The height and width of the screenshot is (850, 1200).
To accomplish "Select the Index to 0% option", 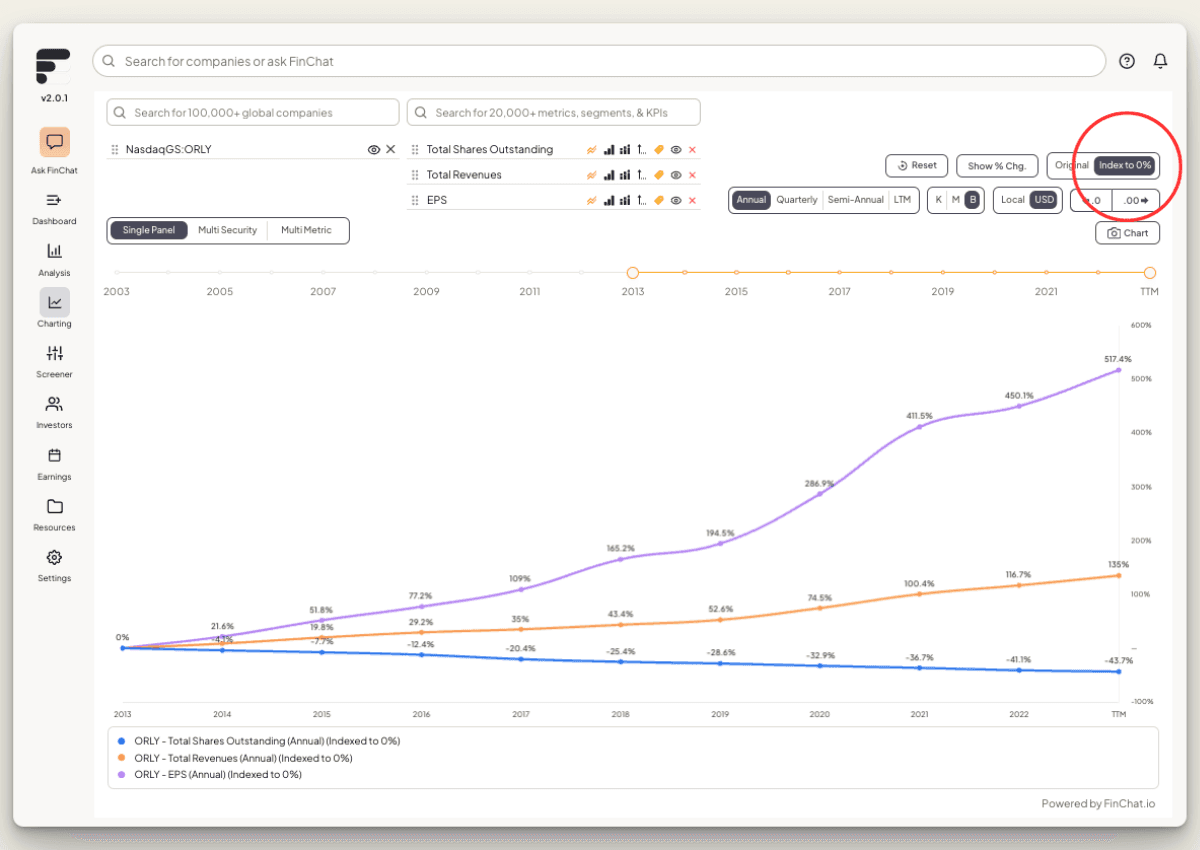I will coord(1125,165).
